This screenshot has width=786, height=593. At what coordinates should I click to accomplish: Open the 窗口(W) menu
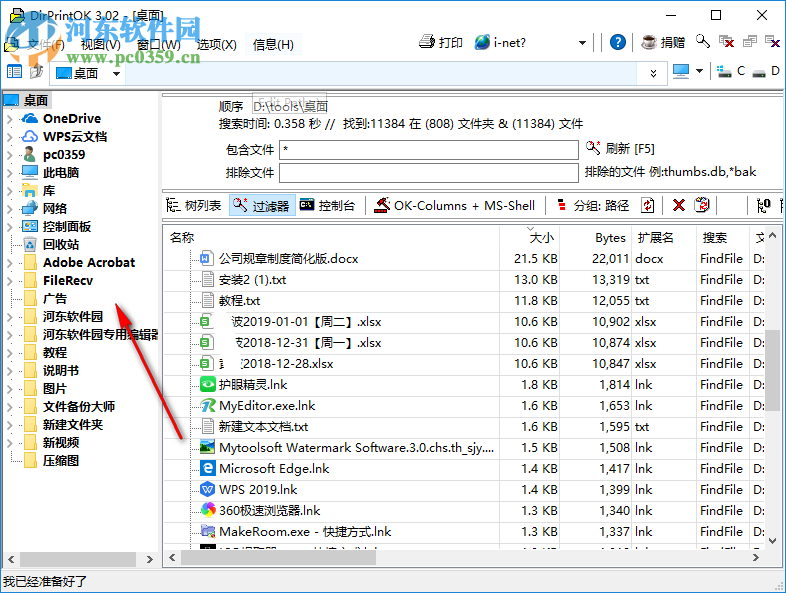click(158, 45)
